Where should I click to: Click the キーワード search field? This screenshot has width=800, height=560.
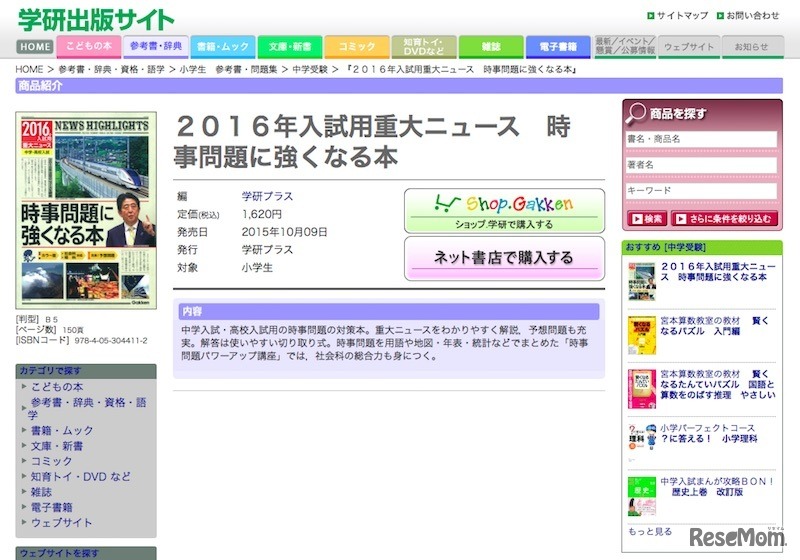tap(701, 191)
